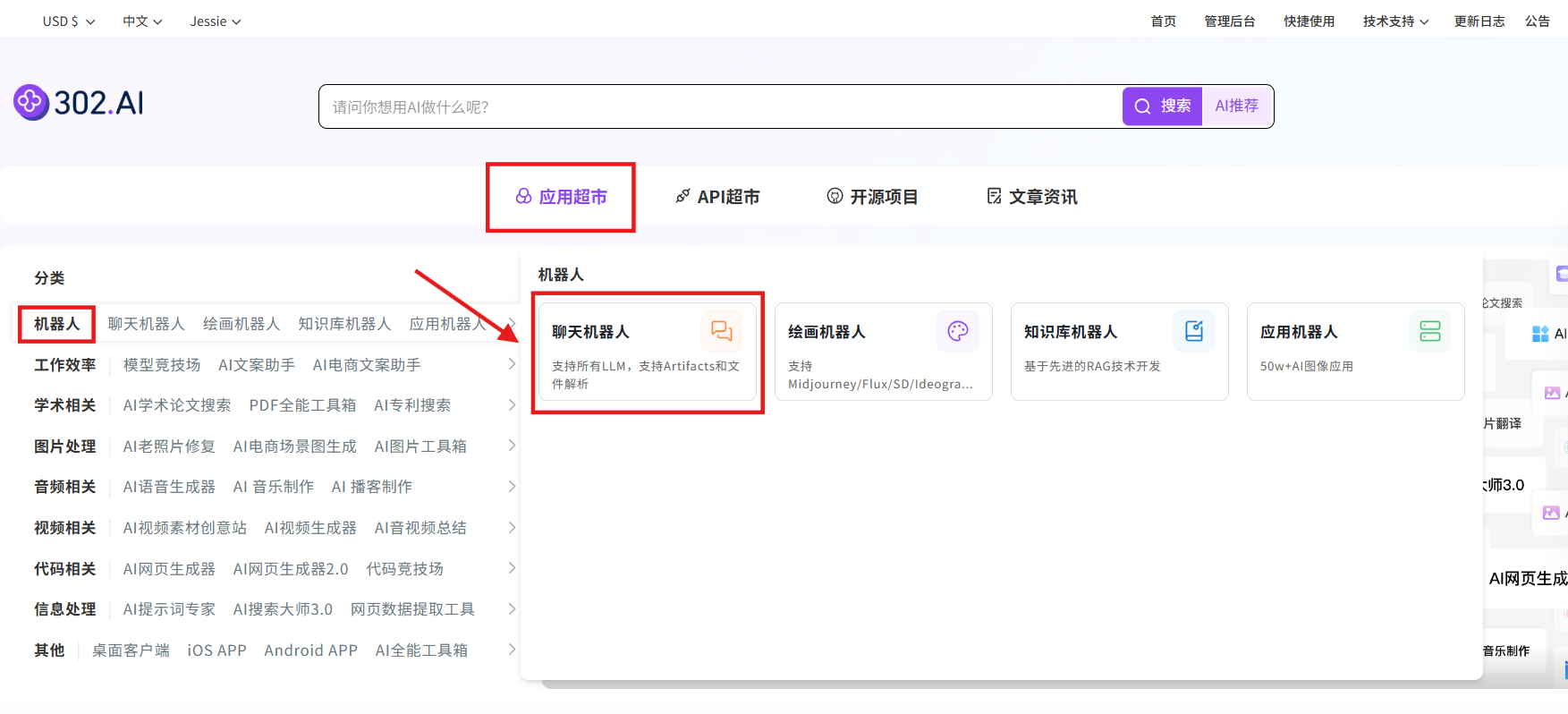Open AI网页生成器2.0 link

tap(291, 569)
